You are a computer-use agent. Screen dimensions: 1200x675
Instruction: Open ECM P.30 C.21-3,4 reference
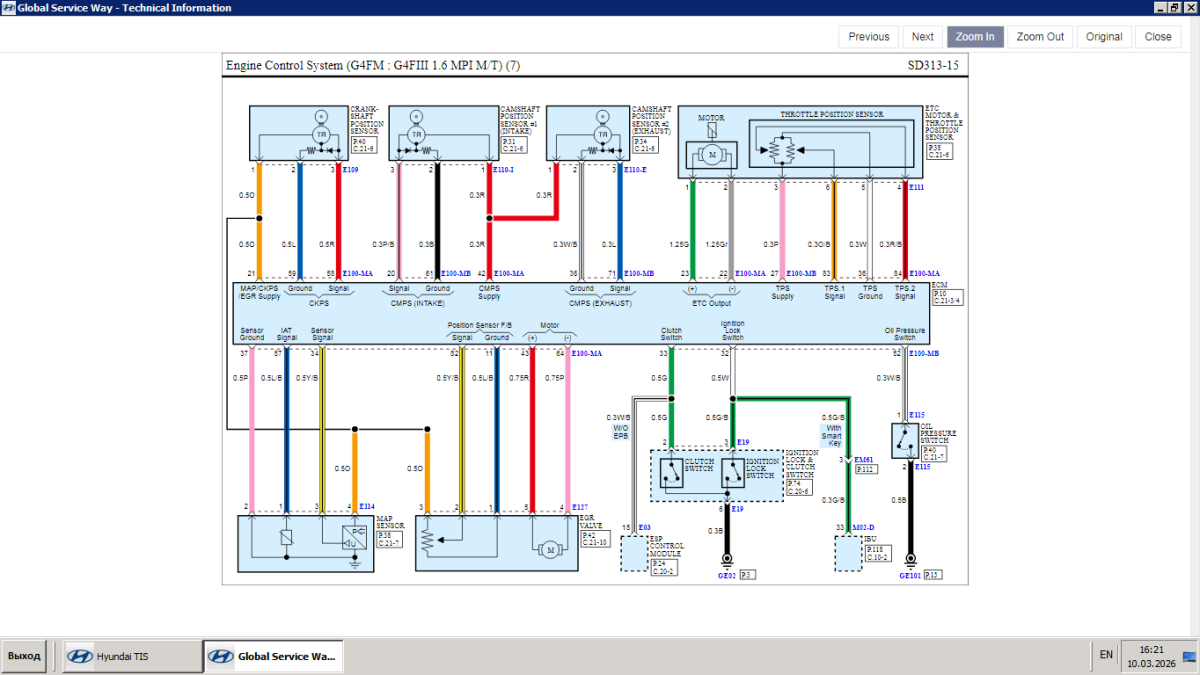coord(947,297)
